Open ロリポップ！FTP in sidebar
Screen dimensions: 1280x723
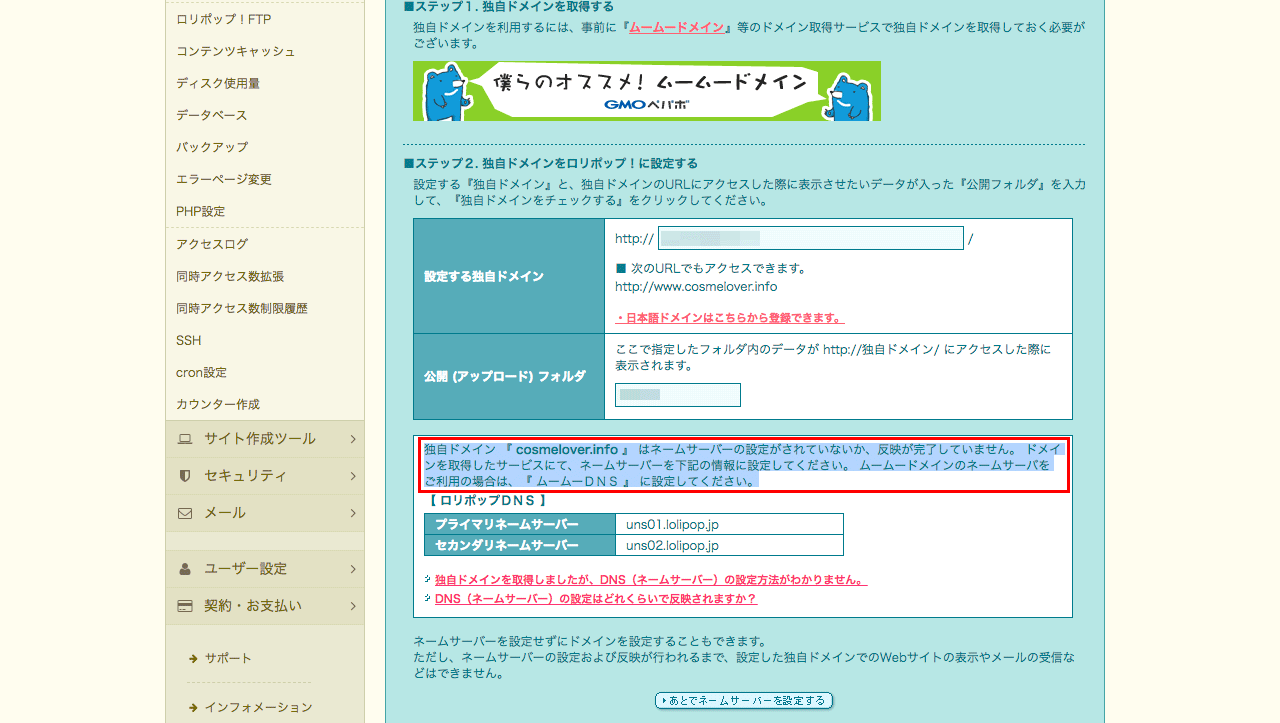tap(223, 19)
